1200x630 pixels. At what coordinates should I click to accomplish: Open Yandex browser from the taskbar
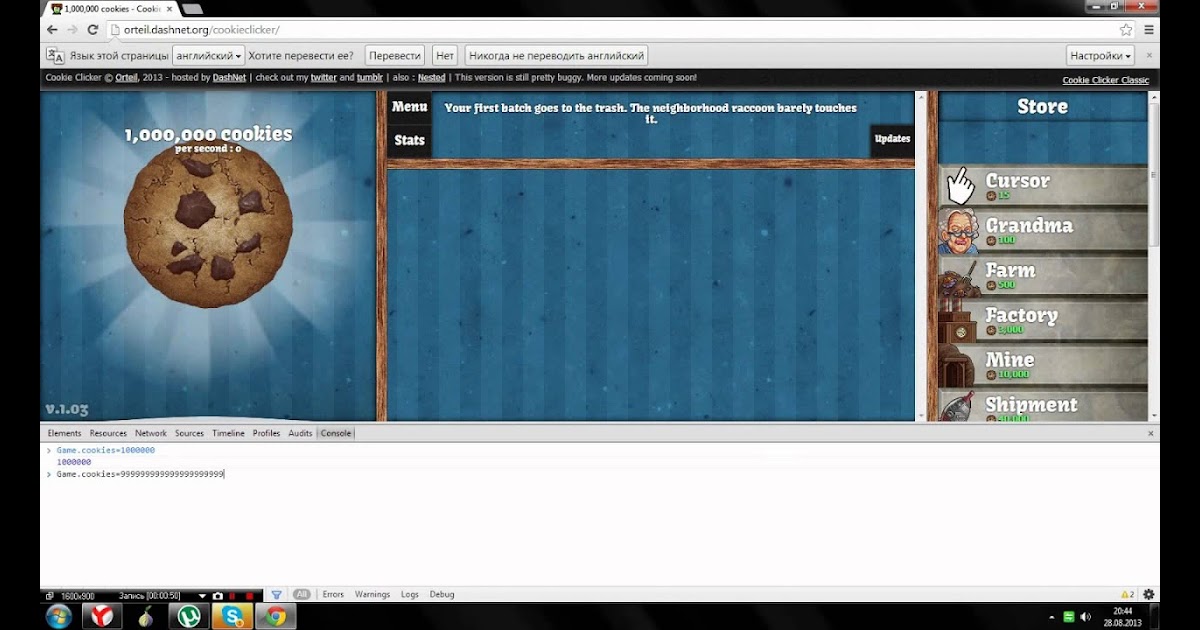tap(102, 616)
